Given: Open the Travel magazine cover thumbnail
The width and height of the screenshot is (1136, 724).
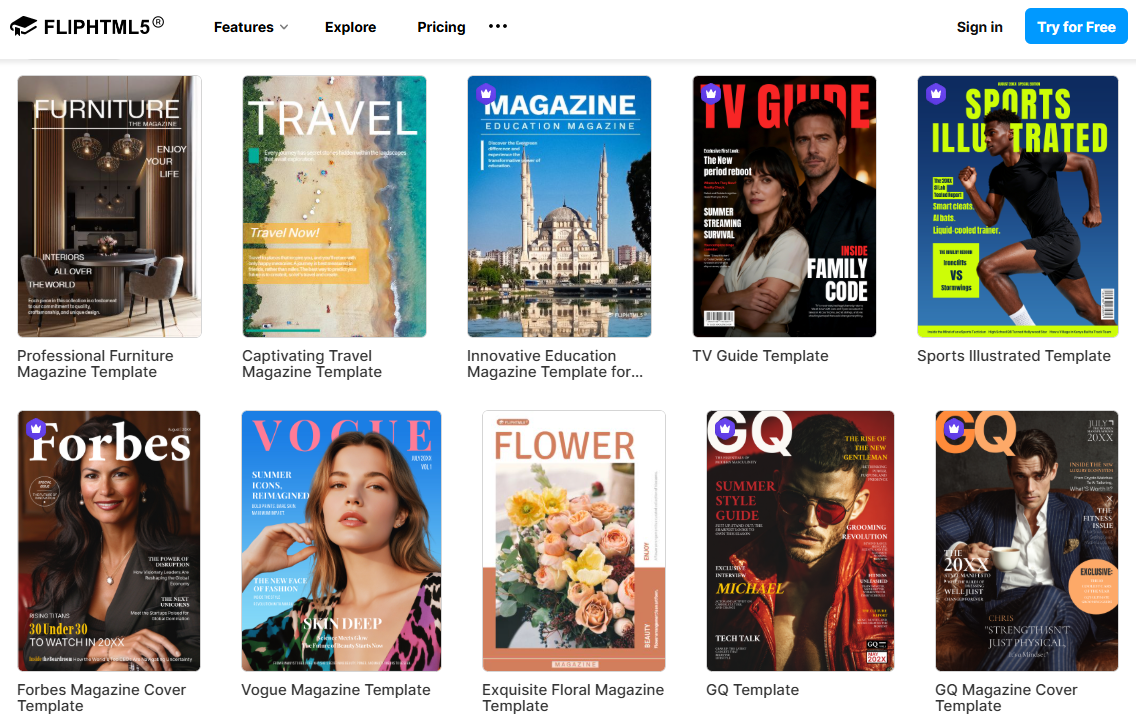Looking at the screenshot, I should point(334,207).
